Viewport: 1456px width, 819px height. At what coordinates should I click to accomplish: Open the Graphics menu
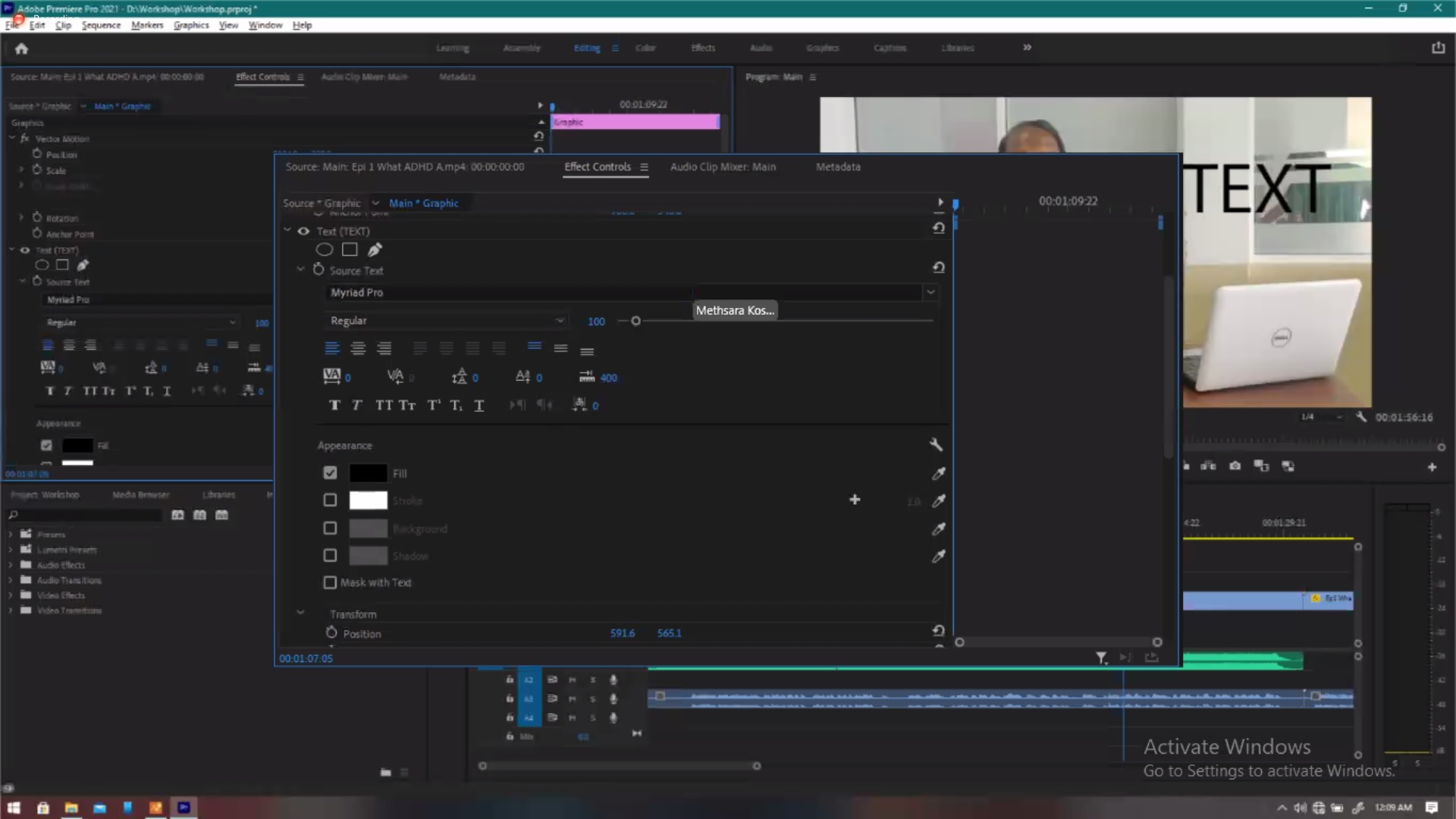tap(190, 25)
